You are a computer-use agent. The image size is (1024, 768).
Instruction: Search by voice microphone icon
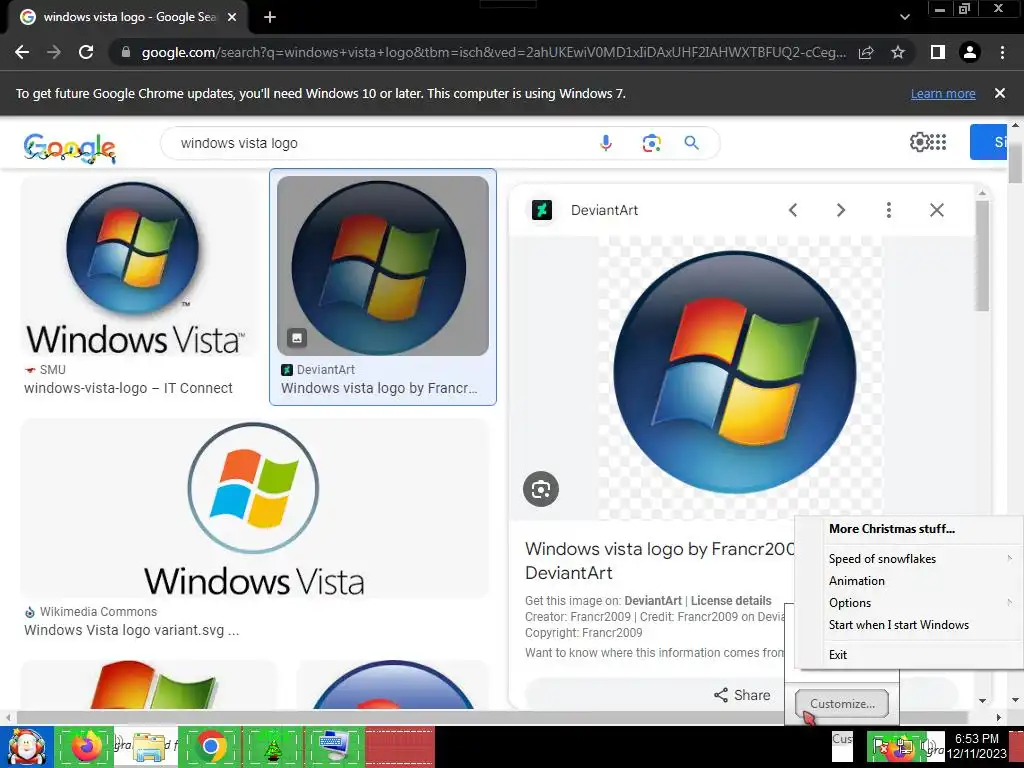(606, 143)
